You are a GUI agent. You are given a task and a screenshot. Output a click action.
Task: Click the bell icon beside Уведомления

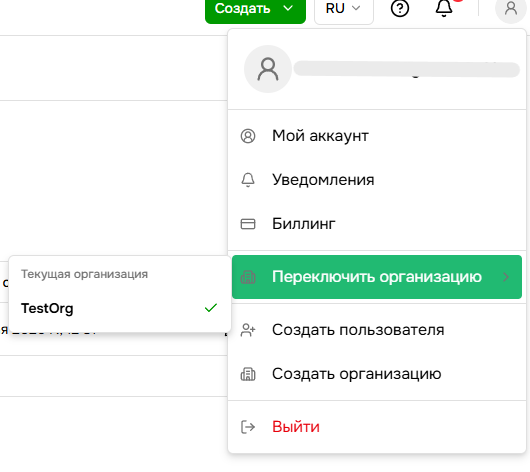[248, 180]
